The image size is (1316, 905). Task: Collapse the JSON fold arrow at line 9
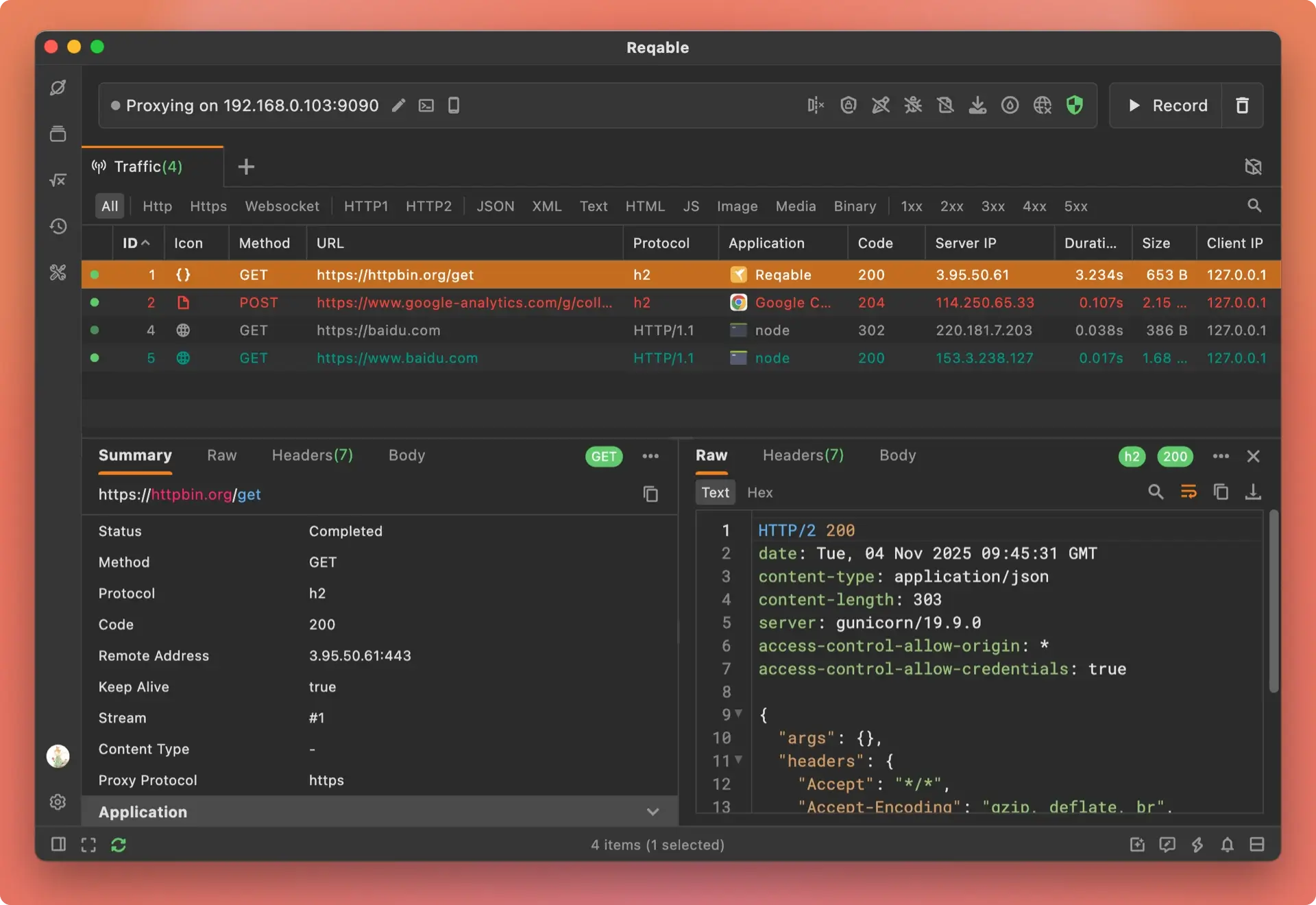(739, 714)
